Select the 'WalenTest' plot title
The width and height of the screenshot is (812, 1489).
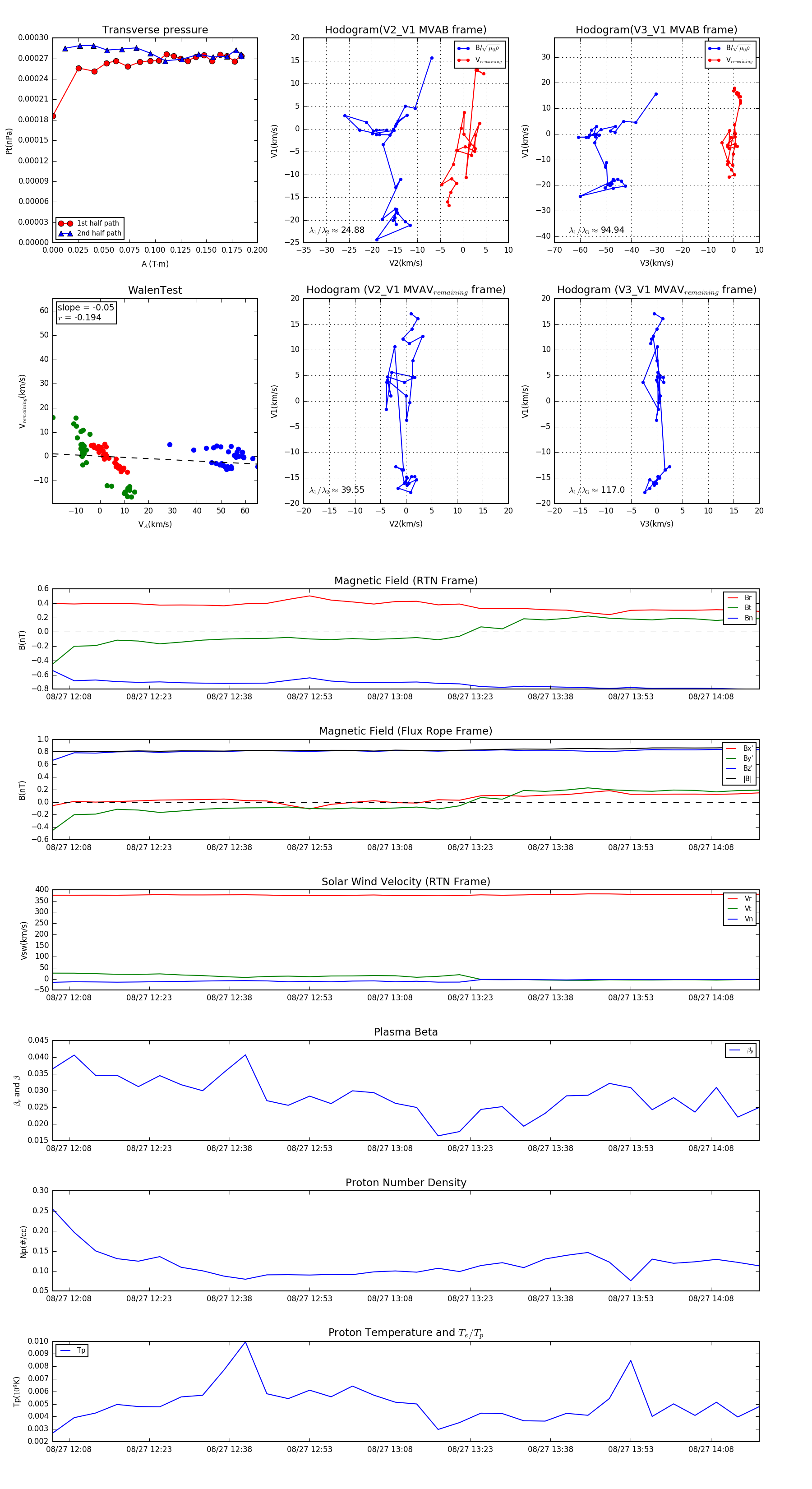click(155, 290)
